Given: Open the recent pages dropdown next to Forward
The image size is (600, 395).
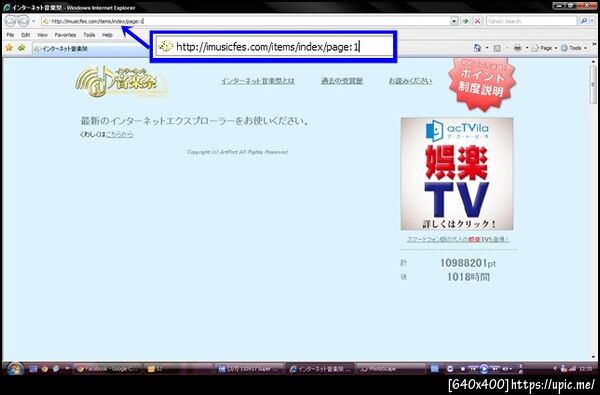Looking at the screenshot, I should click(34, 21).
